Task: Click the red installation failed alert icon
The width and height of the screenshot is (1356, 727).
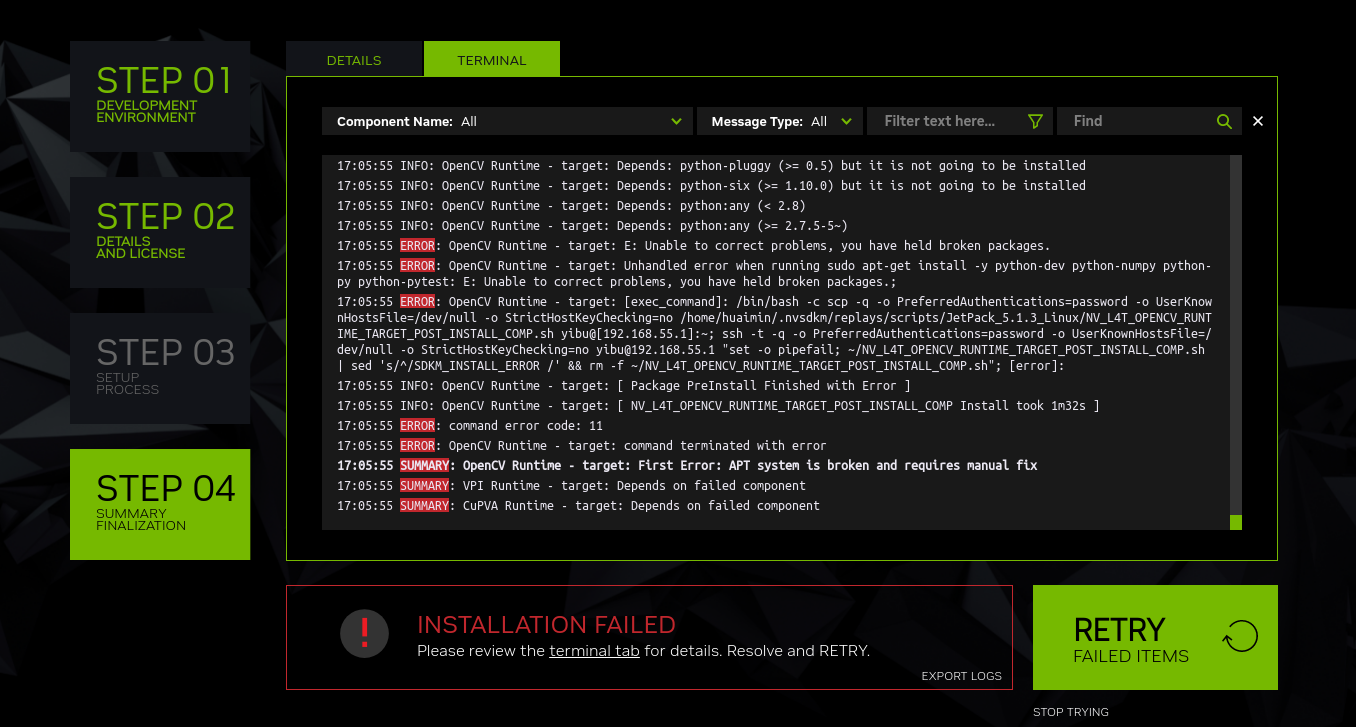Action: coord(365,633)
